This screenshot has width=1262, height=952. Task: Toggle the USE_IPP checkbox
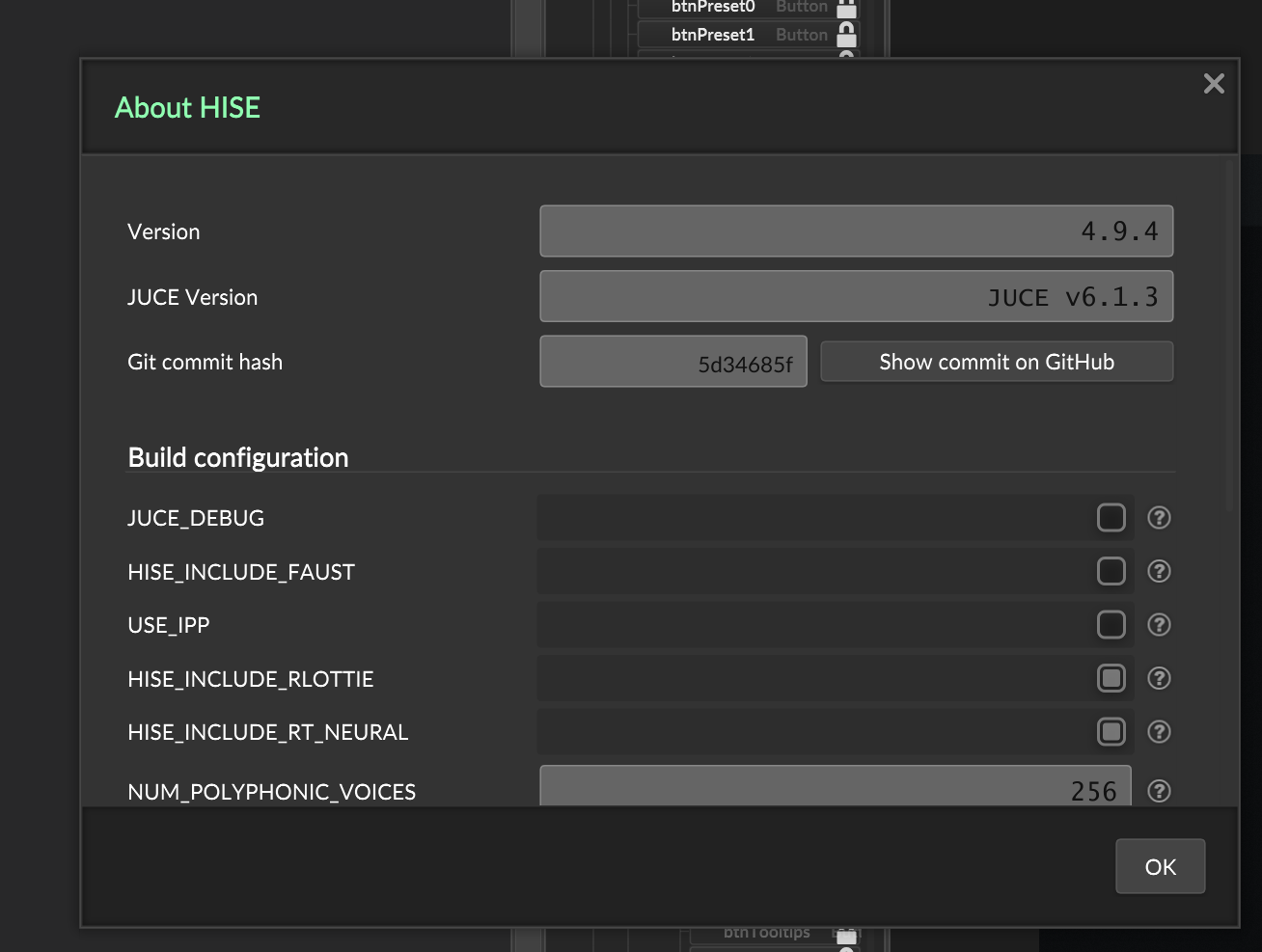tap(1111, 625)
